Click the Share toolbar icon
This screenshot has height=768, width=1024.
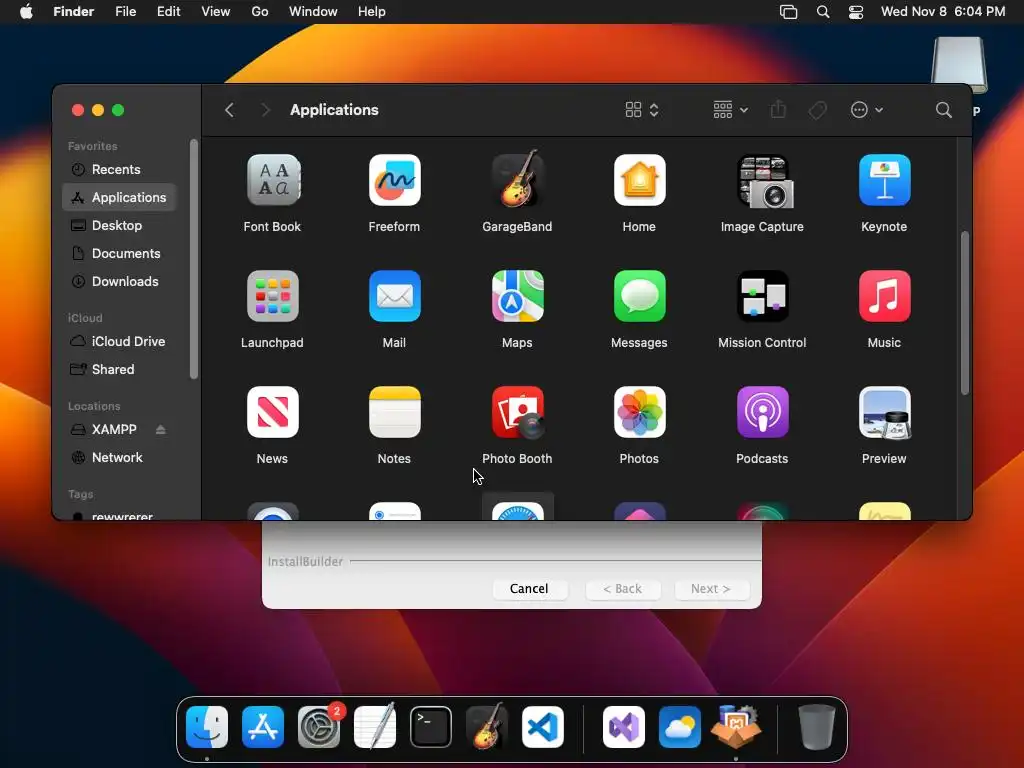(777, 109)
